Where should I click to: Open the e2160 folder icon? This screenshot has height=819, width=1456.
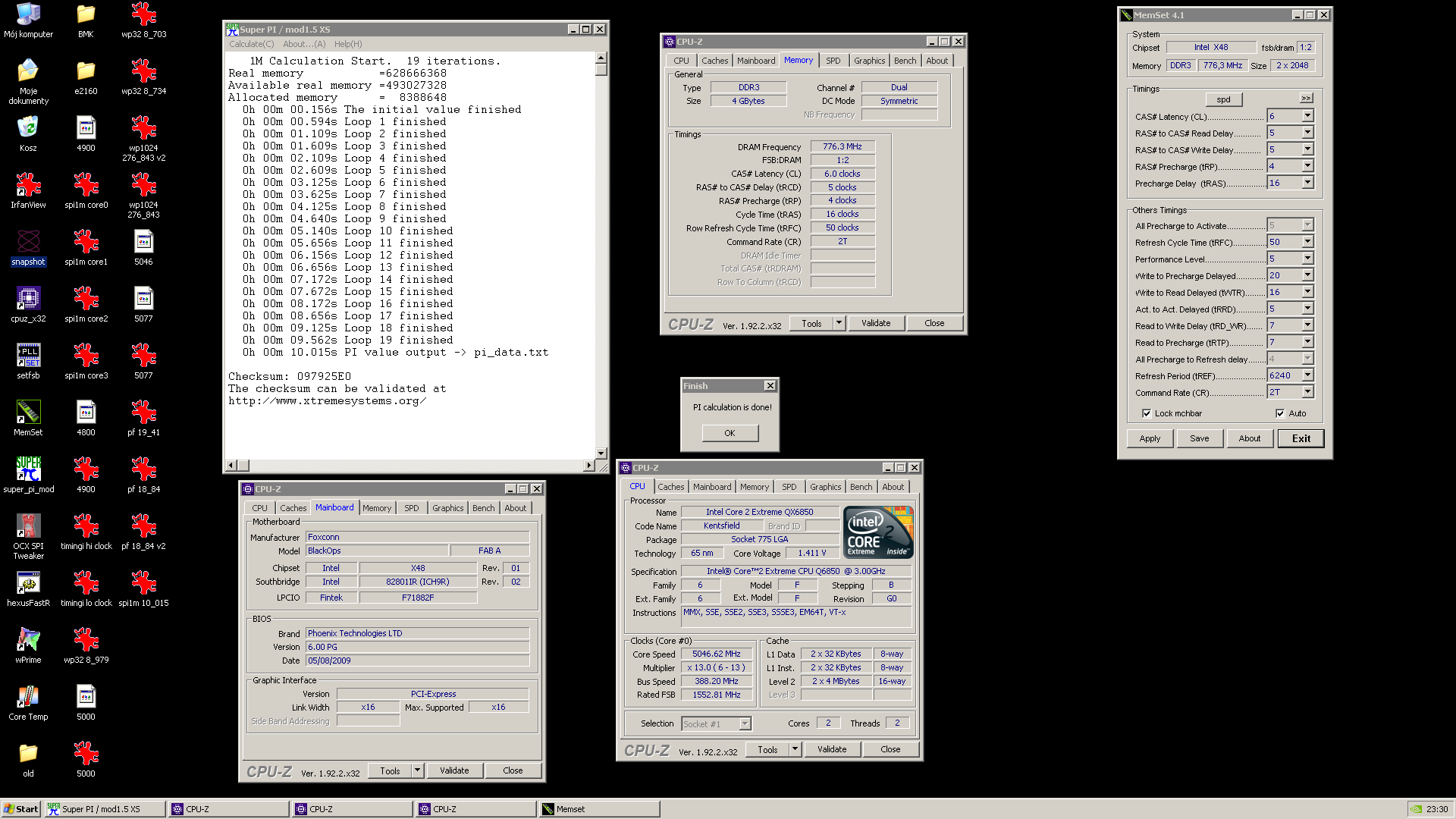pyautogui.click(x=86, y=77)
